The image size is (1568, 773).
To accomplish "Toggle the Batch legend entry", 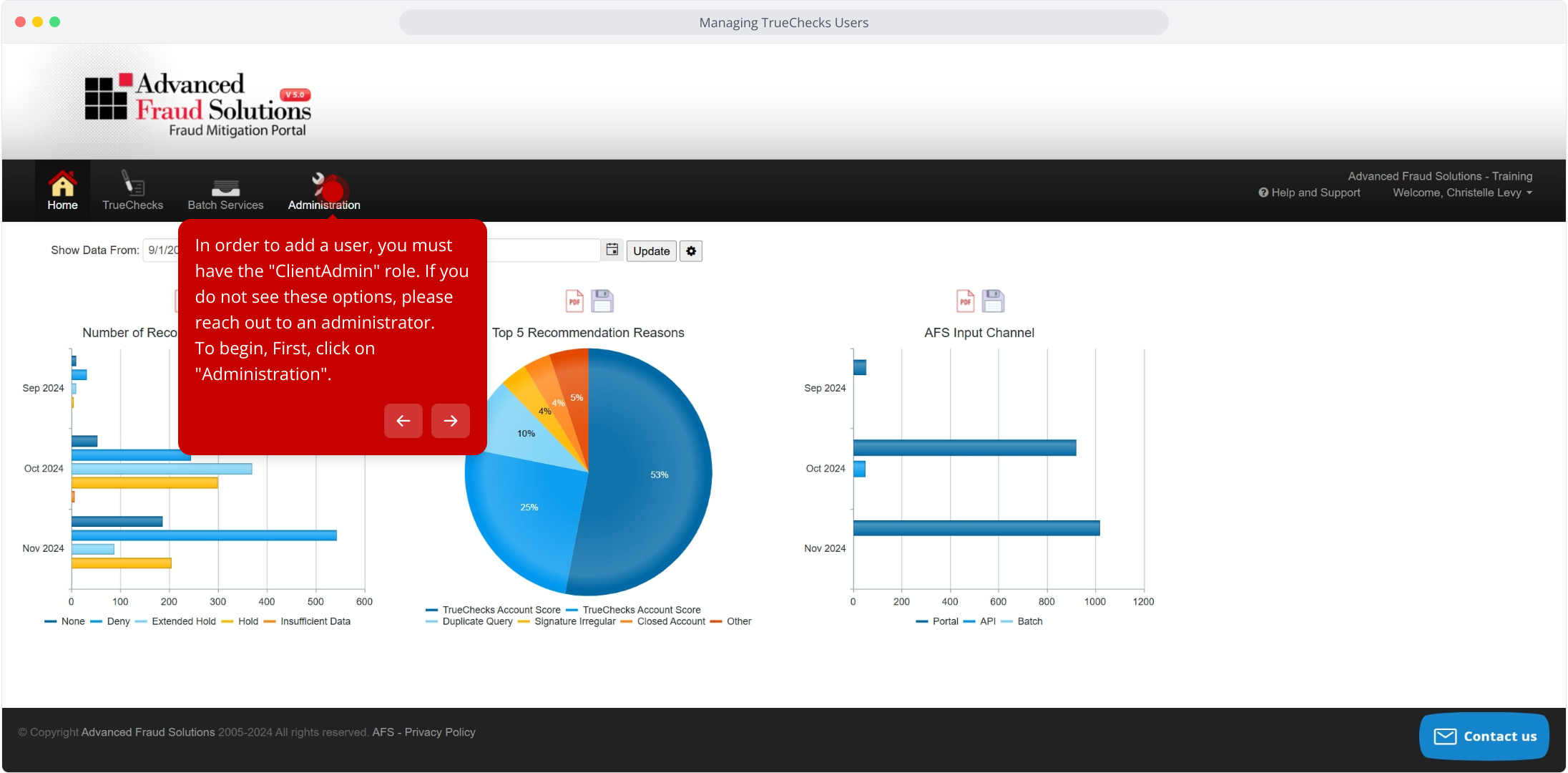I will coord(1022,621).
